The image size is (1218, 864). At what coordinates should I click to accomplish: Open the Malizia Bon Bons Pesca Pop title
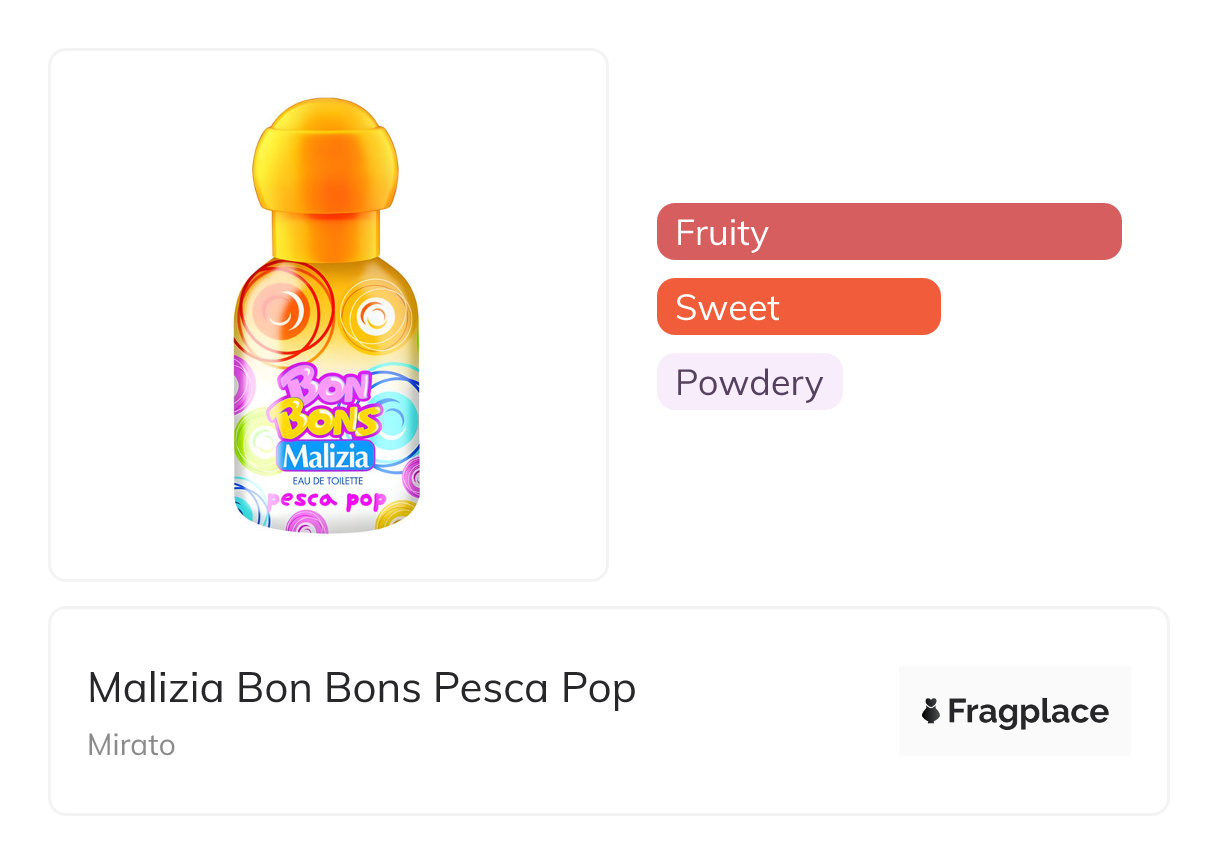(x=362, y=688)
